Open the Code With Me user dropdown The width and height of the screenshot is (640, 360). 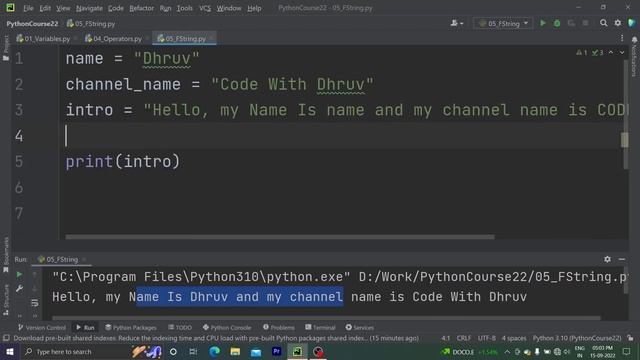point(457,23)
